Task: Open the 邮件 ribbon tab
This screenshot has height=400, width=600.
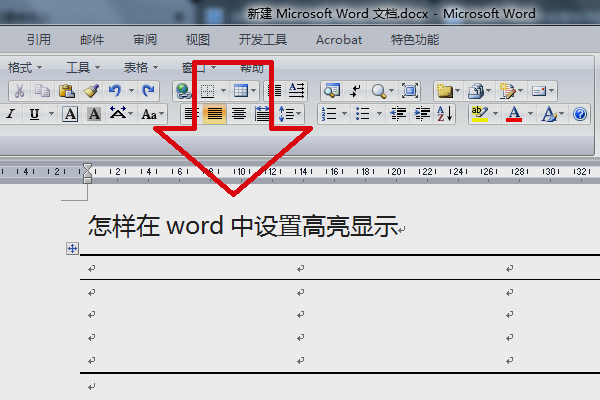Action: [x=92, y=39]
